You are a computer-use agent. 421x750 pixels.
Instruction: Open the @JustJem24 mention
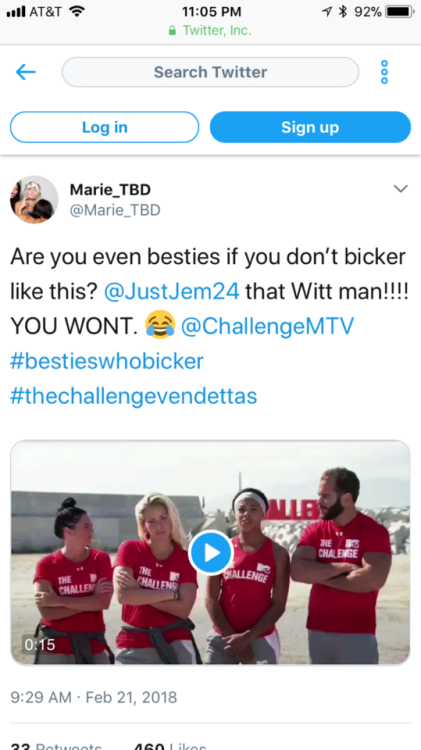(172, 291)
